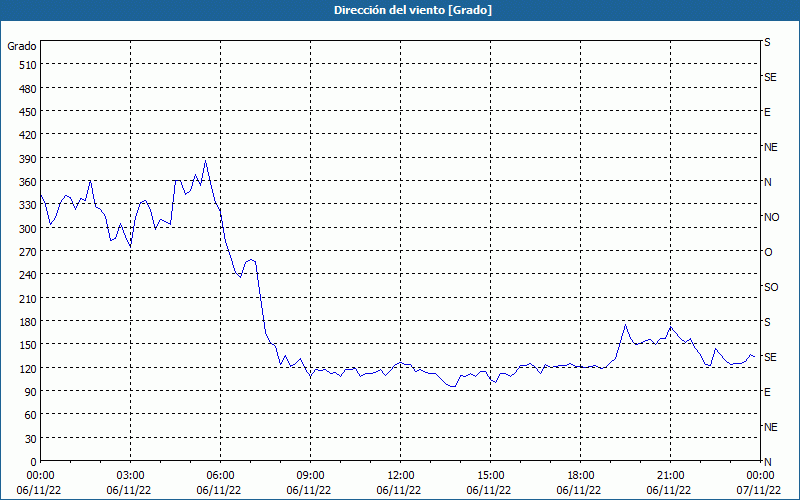Click the wind line peak near 390 degrees

[205, 161]
